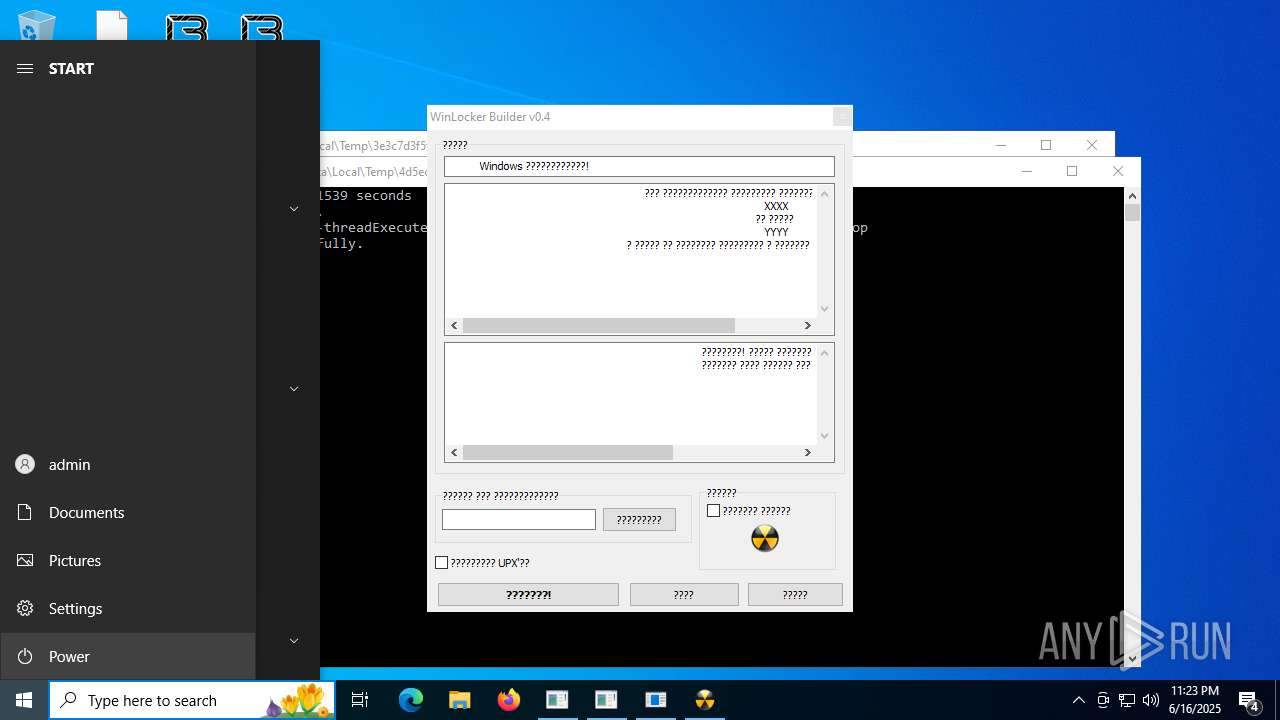The width and height of the screenshot is (1280, 720).
Task: Open File Explorer from the taskbar
Action: 459,700
